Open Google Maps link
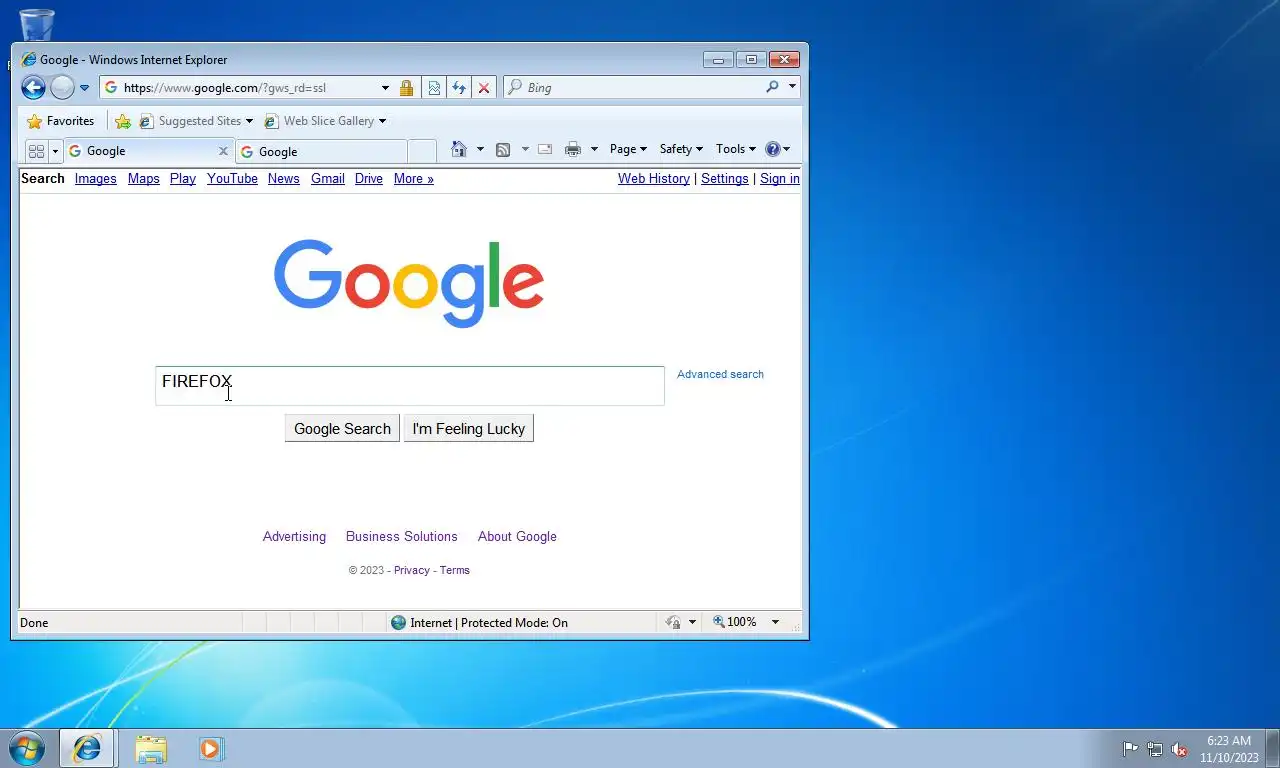The image size is (1280, 768). tap(144, 179)
